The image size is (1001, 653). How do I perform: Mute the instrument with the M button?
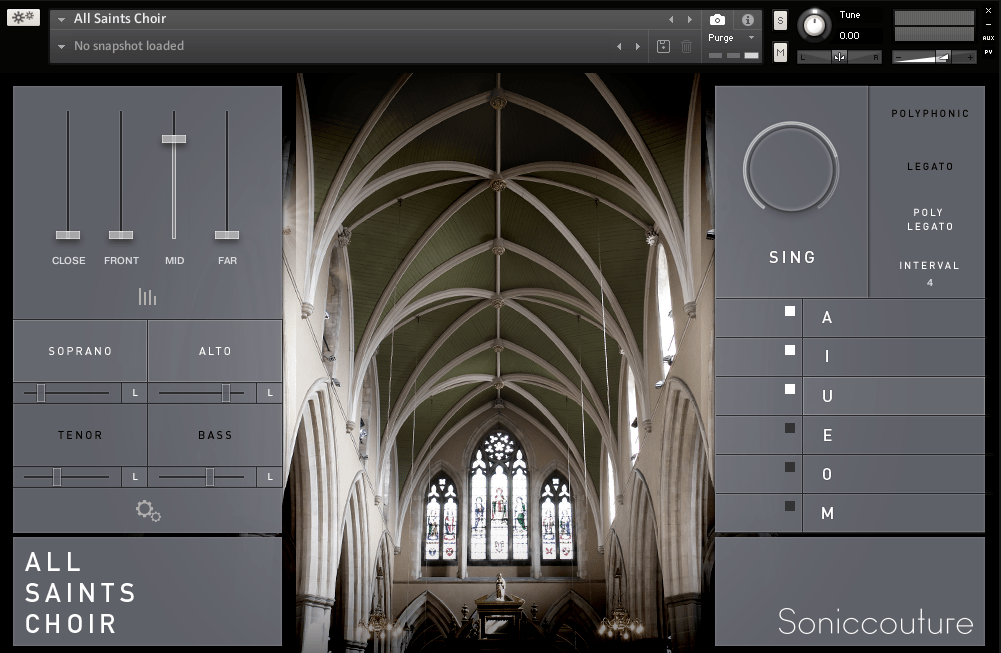click(x=780, y=52)
